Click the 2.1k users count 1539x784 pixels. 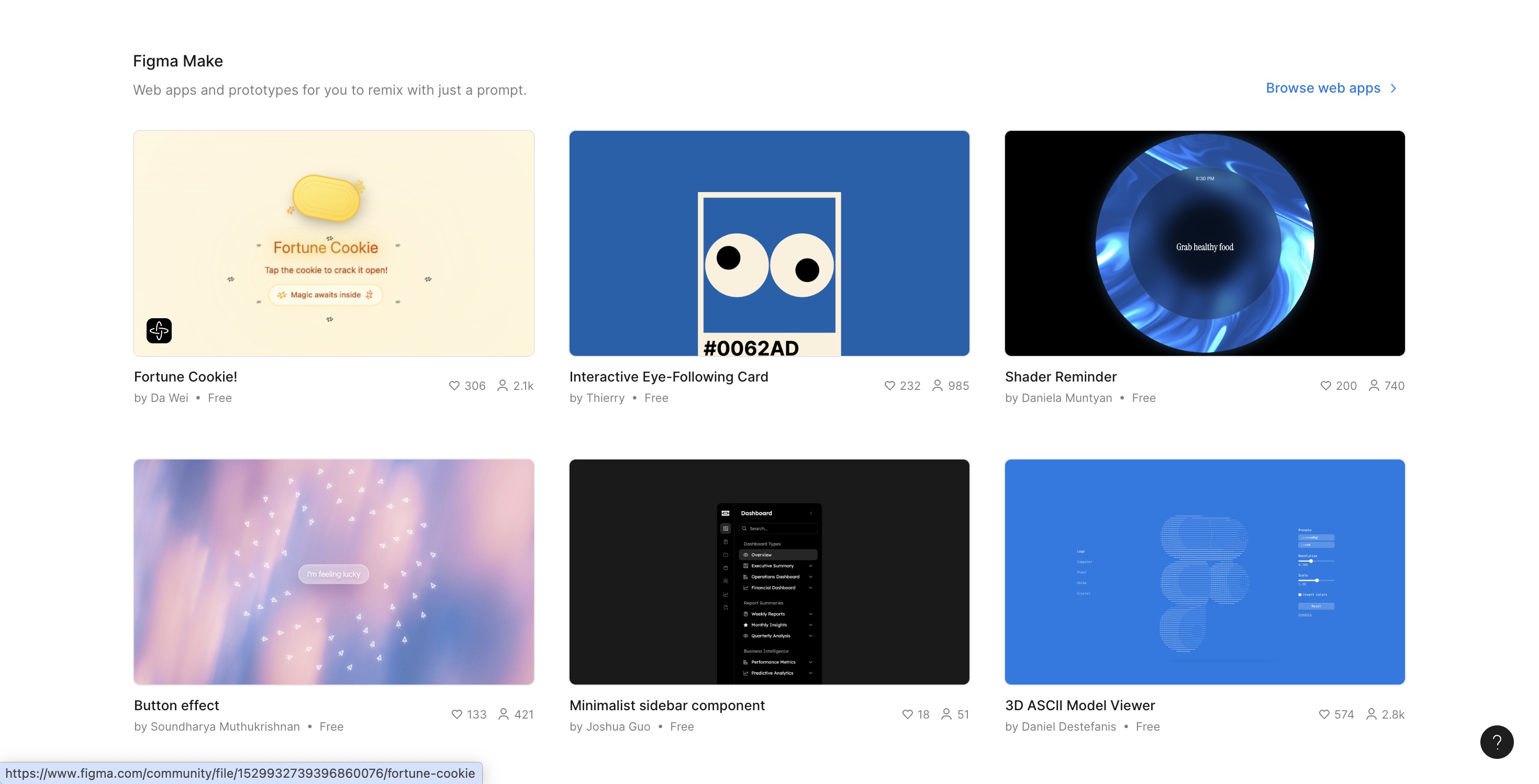tap(523, 386)
